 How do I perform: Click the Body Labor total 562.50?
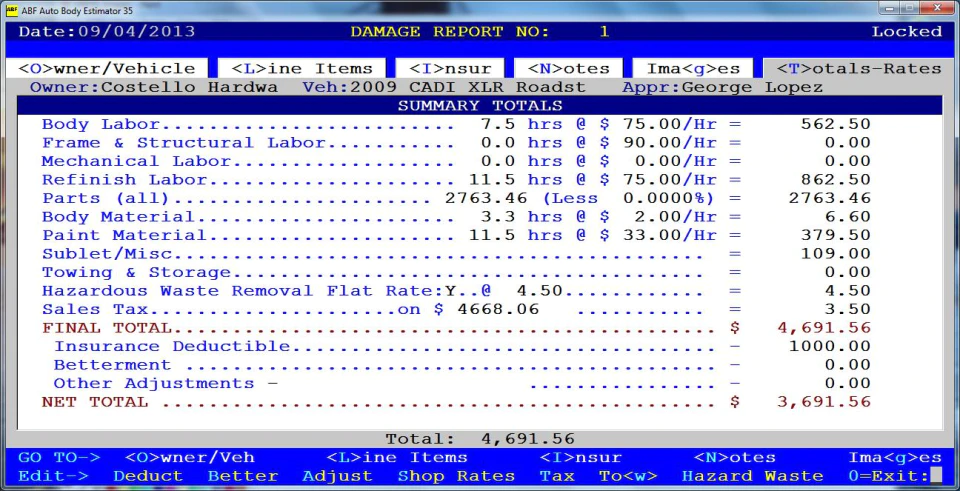click(836, 124)
